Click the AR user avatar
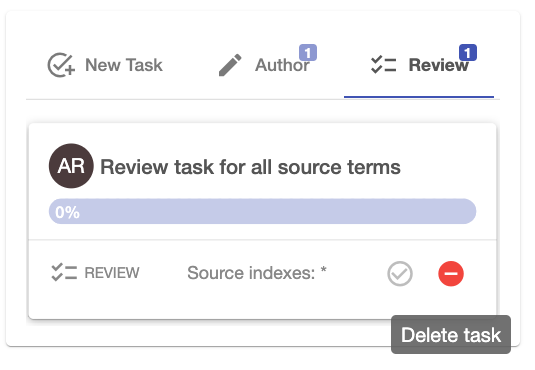The image size is (535, 370). 71,166
